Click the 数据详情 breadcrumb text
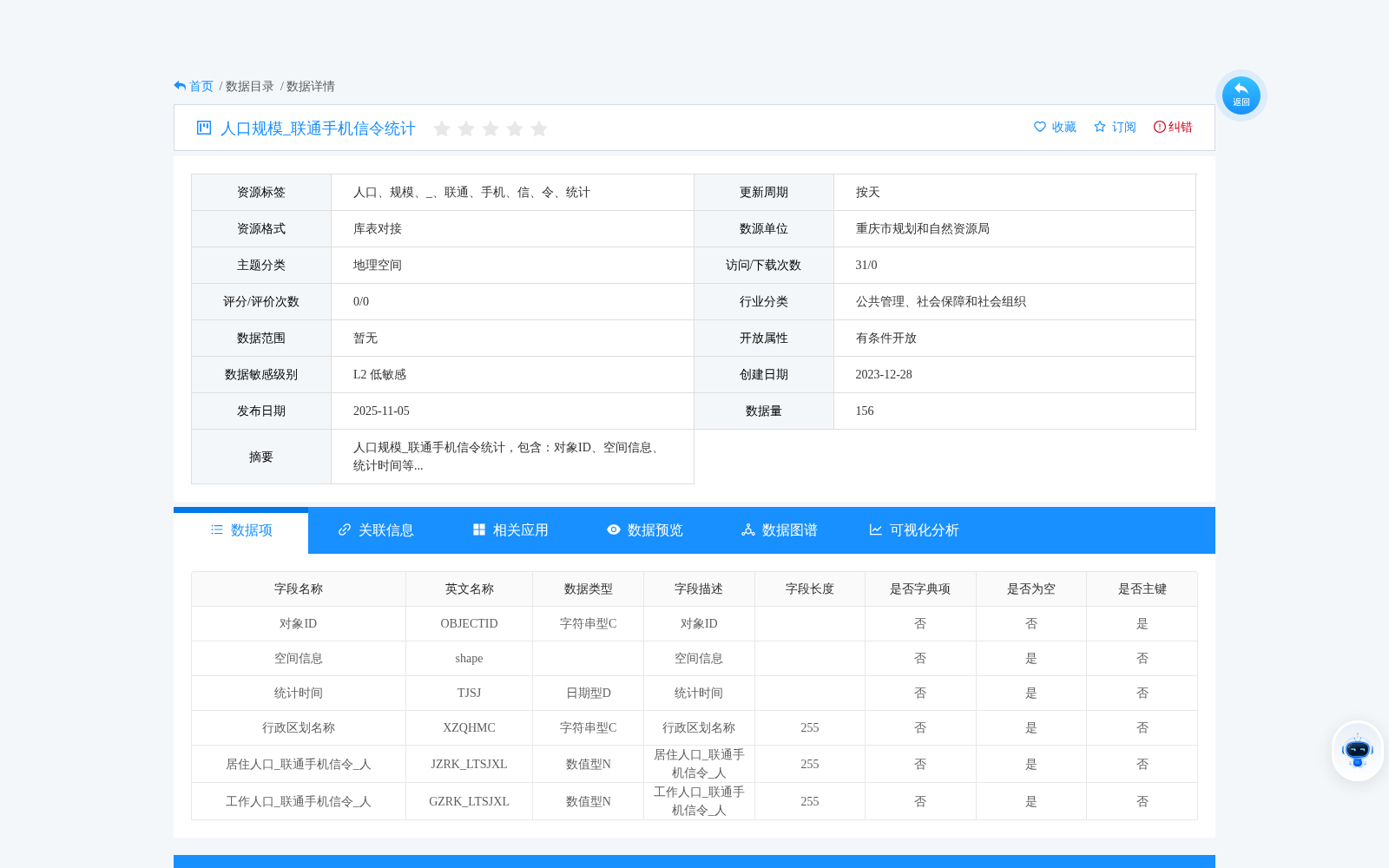This screenshot has width=1389, height=868. tap(311, 86)
